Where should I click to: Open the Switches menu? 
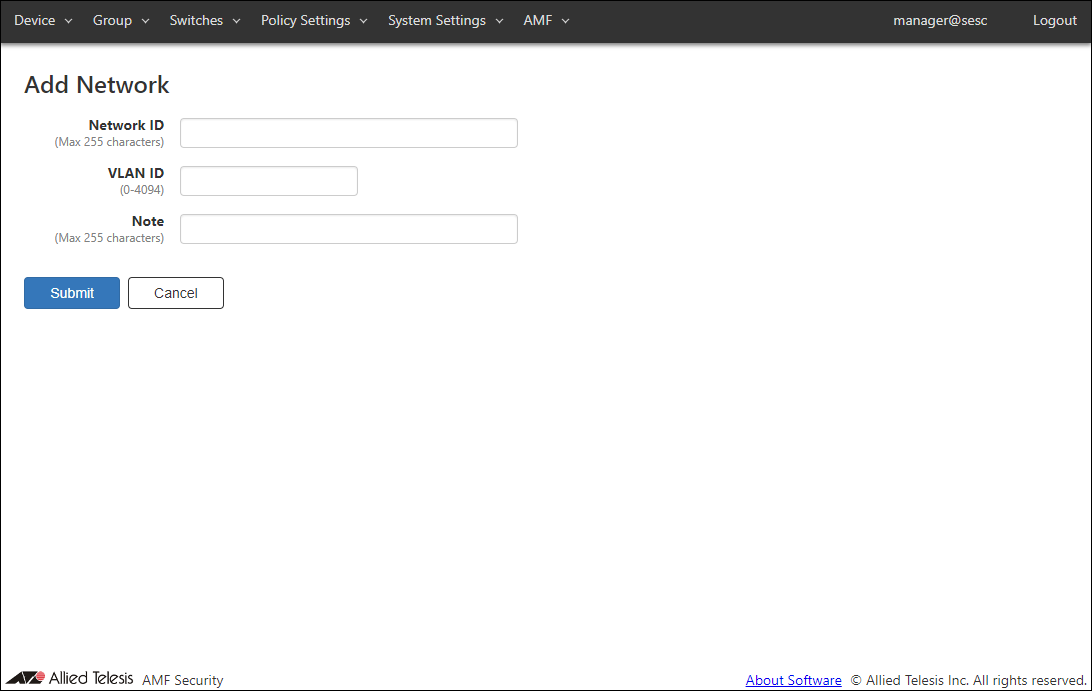coord(205,21)
